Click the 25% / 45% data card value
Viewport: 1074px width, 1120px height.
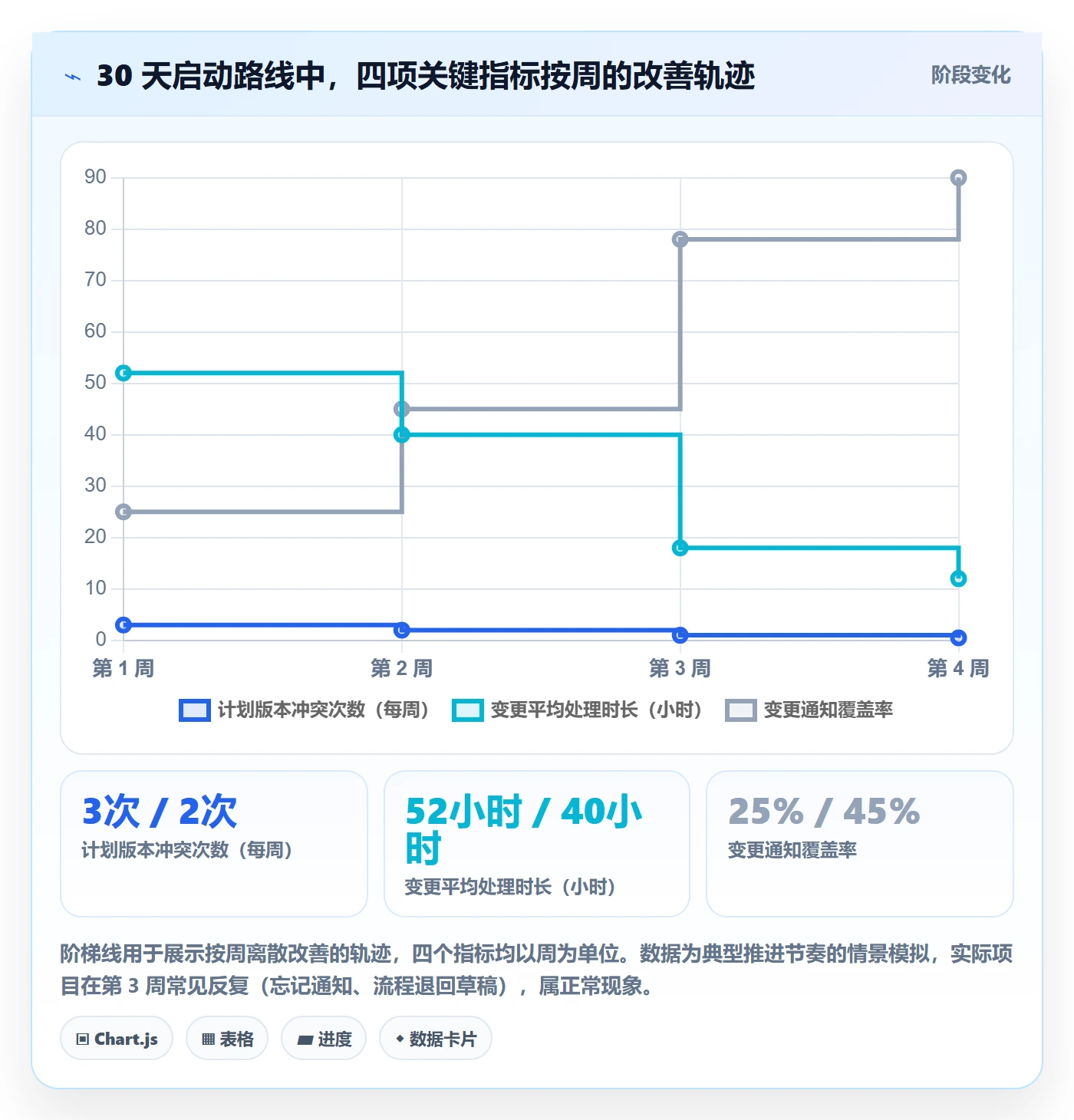pos(824,812)
